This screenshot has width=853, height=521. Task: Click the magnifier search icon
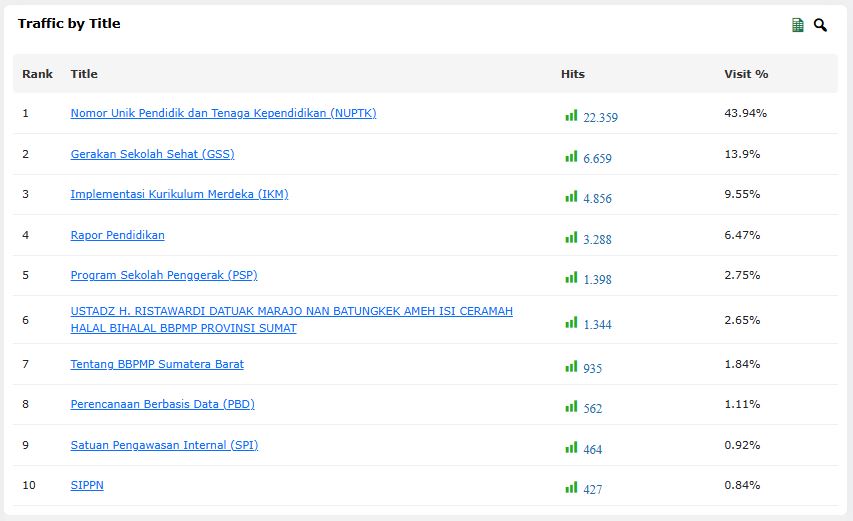820,25
